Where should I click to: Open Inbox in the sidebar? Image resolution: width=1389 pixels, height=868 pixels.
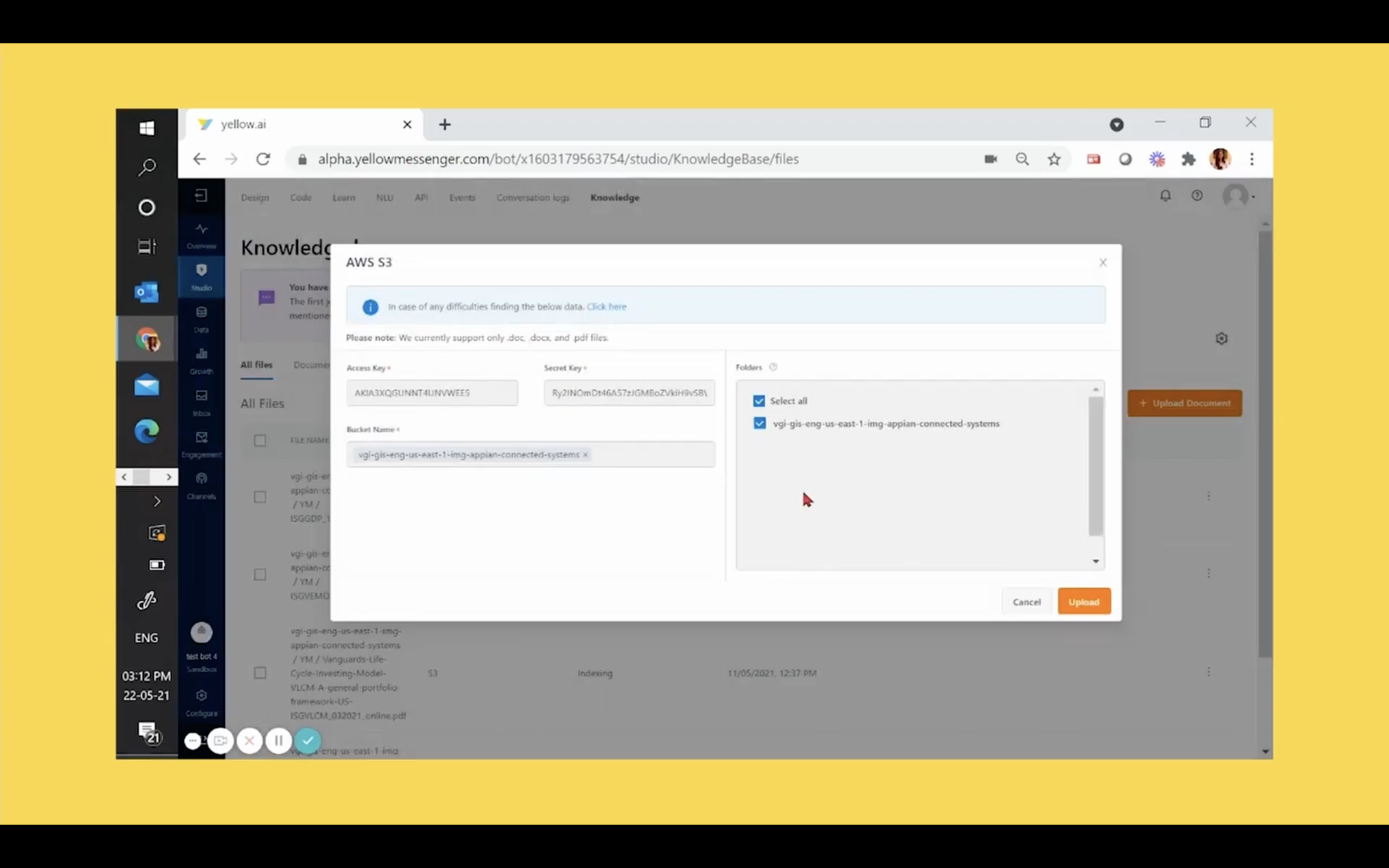[x=201, y=403]
